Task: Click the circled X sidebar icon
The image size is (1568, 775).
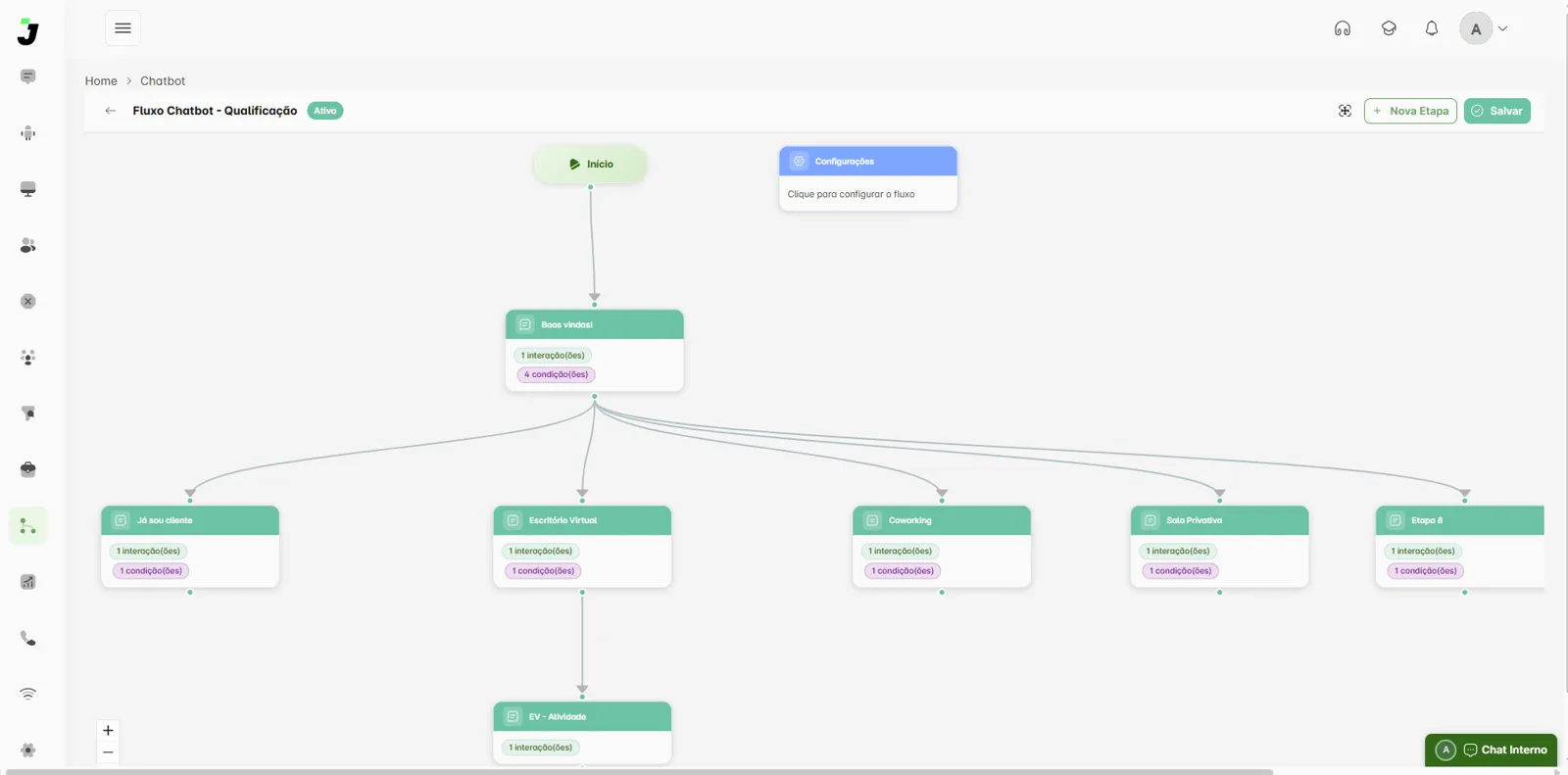Action: (28, 302)
